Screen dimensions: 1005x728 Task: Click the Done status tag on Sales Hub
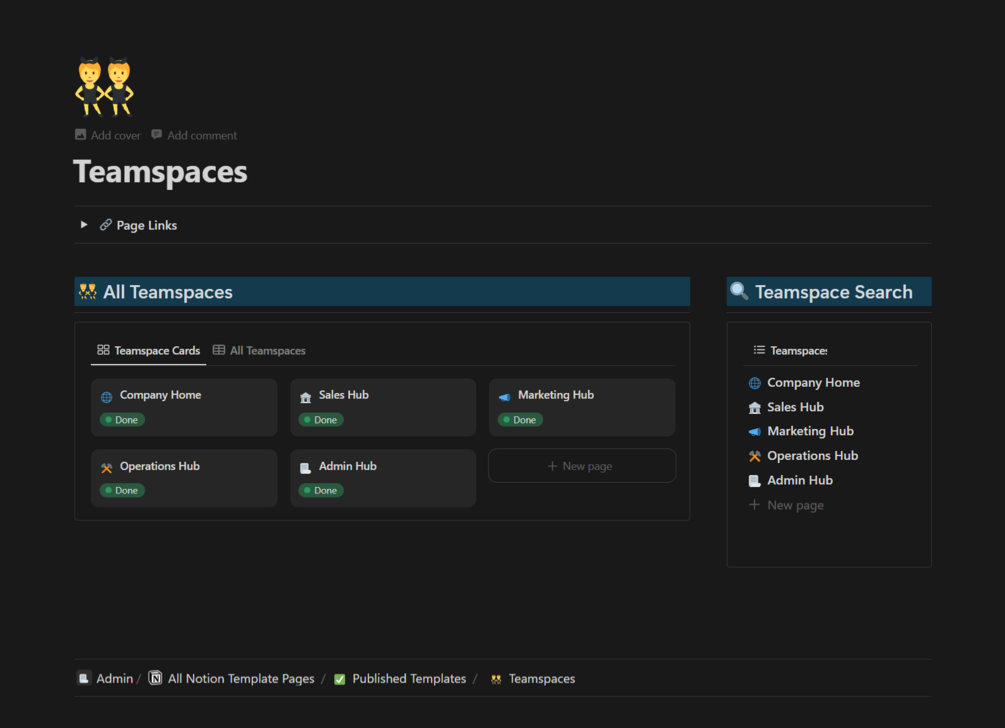(x=321, y=420)
